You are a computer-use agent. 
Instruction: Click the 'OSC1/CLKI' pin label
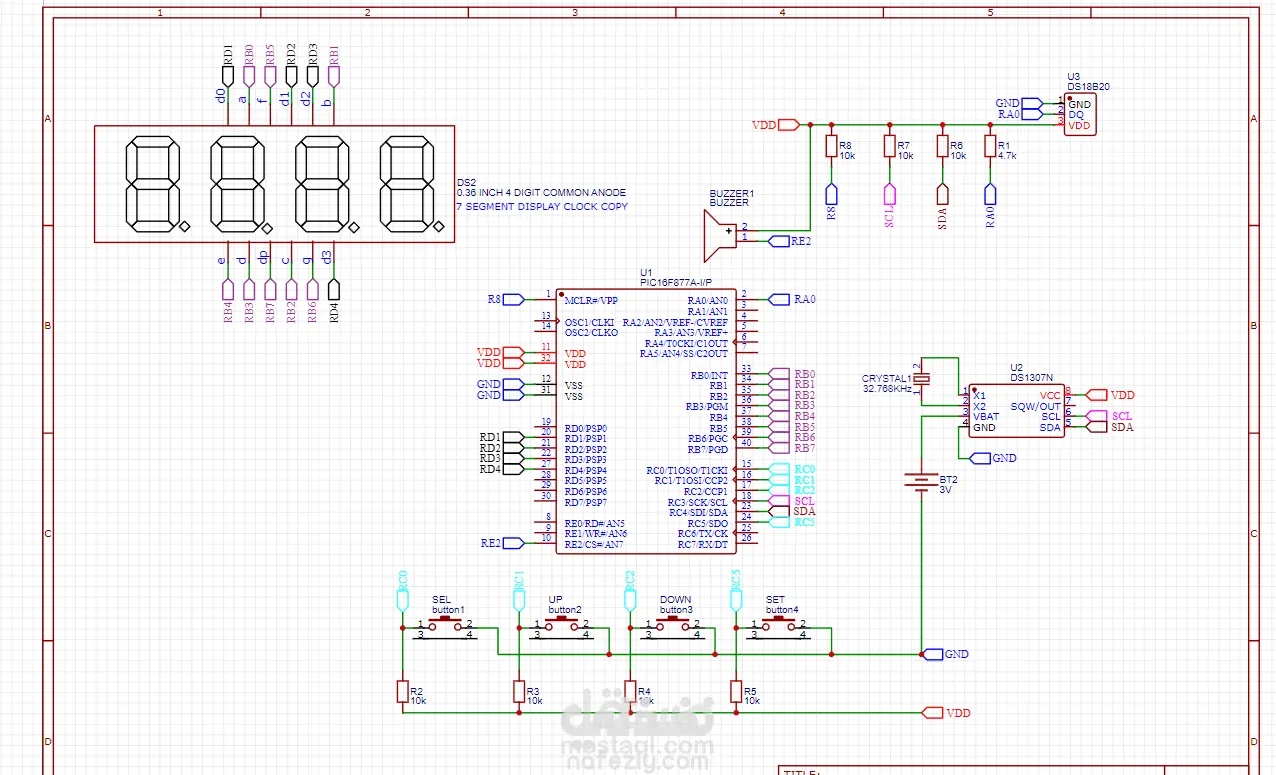[589, 322]
